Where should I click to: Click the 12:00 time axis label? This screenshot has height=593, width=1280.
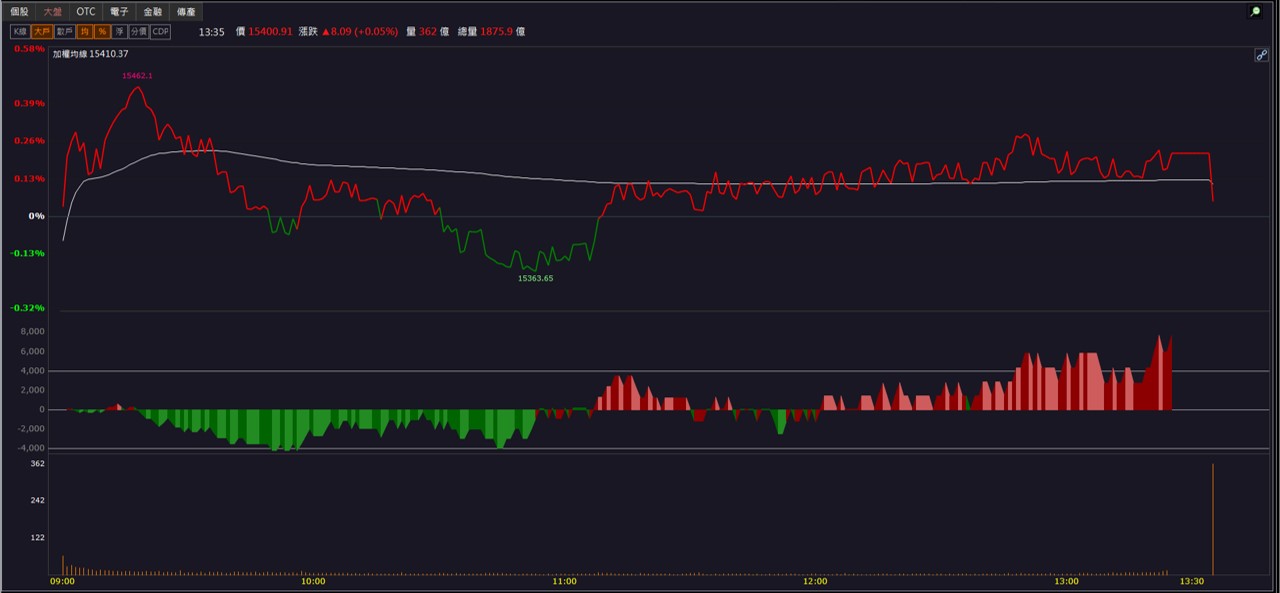coord(815,581)
